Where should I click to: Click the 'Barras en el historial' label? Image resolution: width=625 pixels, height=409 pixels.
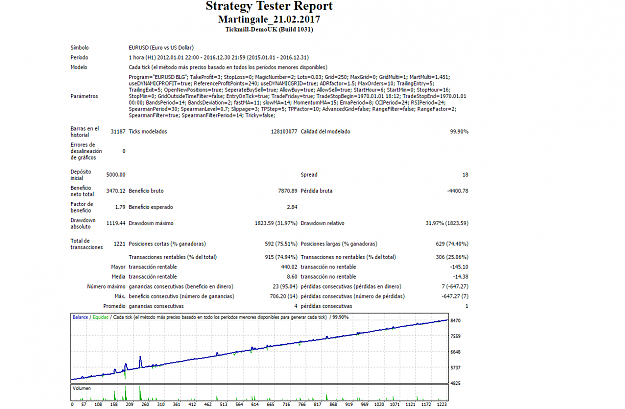[85, 132]
